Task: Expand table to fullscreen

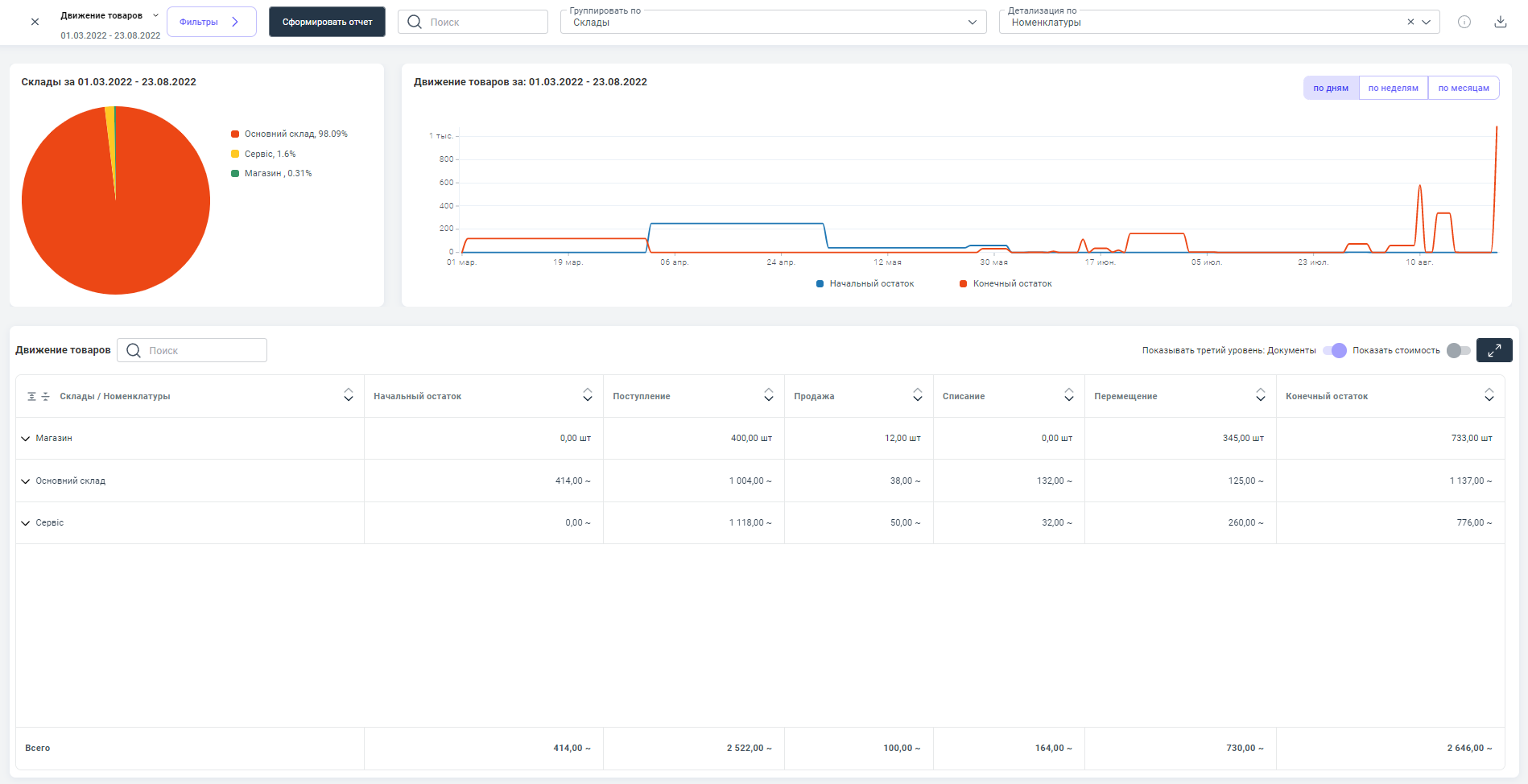Action: tap(1493, 350)
